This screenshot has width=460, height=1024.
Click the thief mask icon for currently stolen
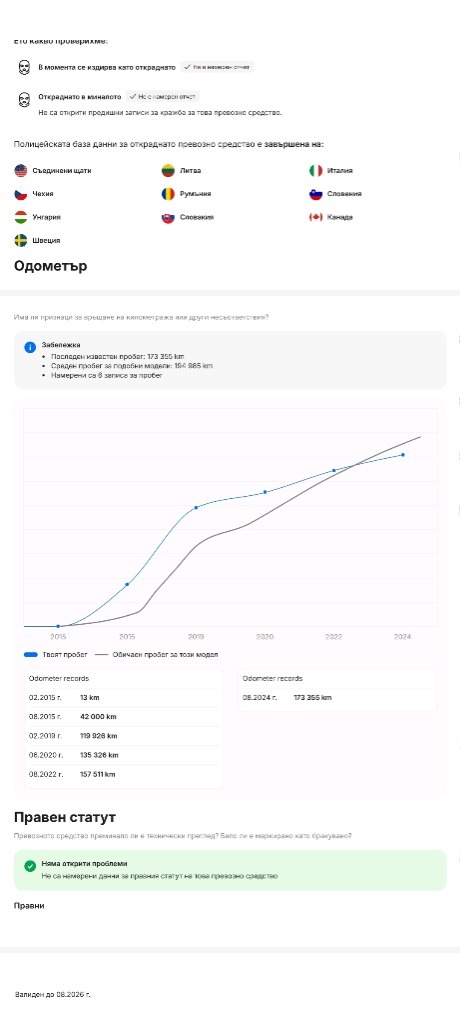pyautogui.click(x=24, y=67)
